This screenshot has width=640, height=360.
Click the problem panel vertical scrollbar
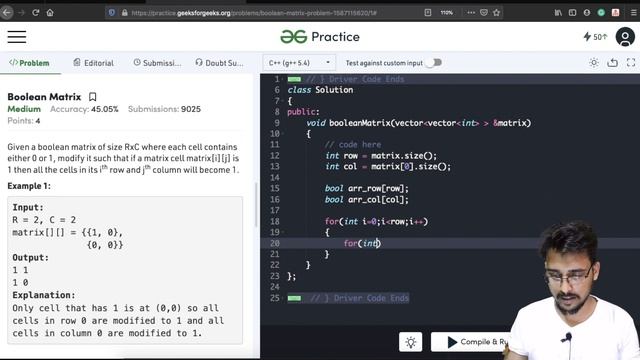pos(256,204)
